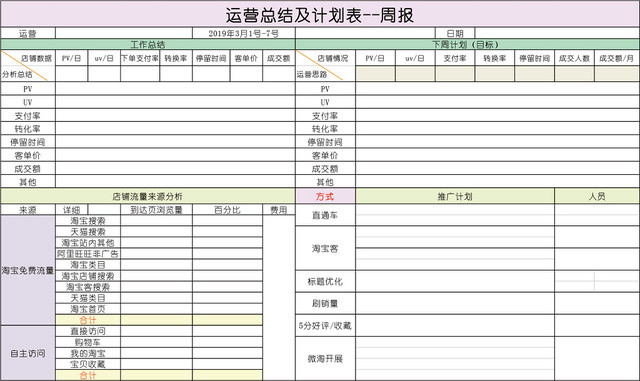
Task: Click the 成交额/月 column header
Action: [617, 58]
